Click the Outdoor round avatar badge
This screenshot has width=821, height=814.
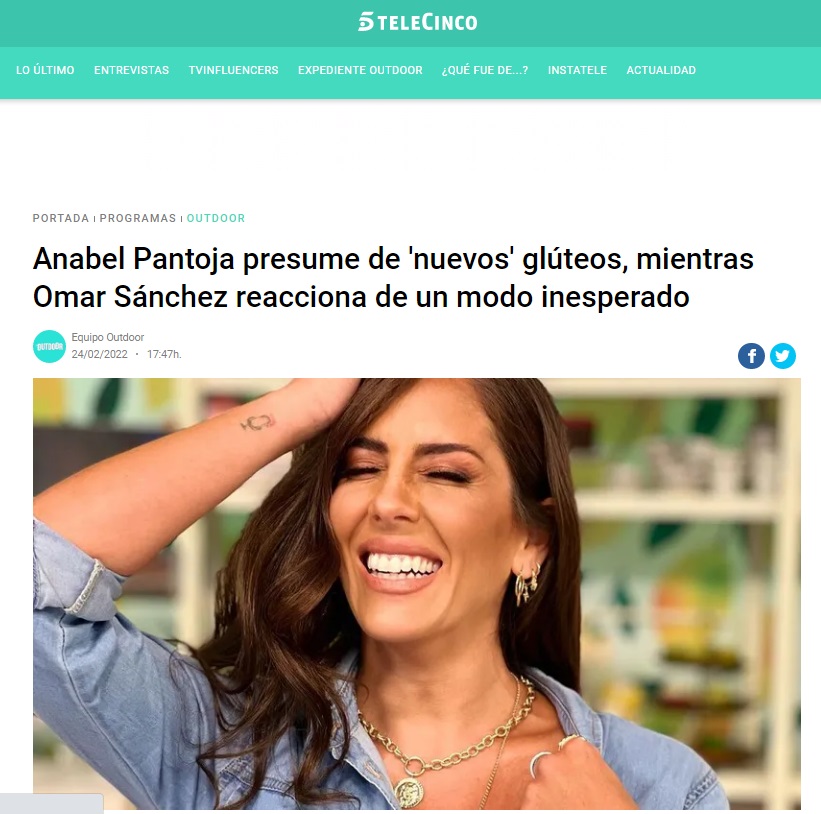(x=49, y=346)
